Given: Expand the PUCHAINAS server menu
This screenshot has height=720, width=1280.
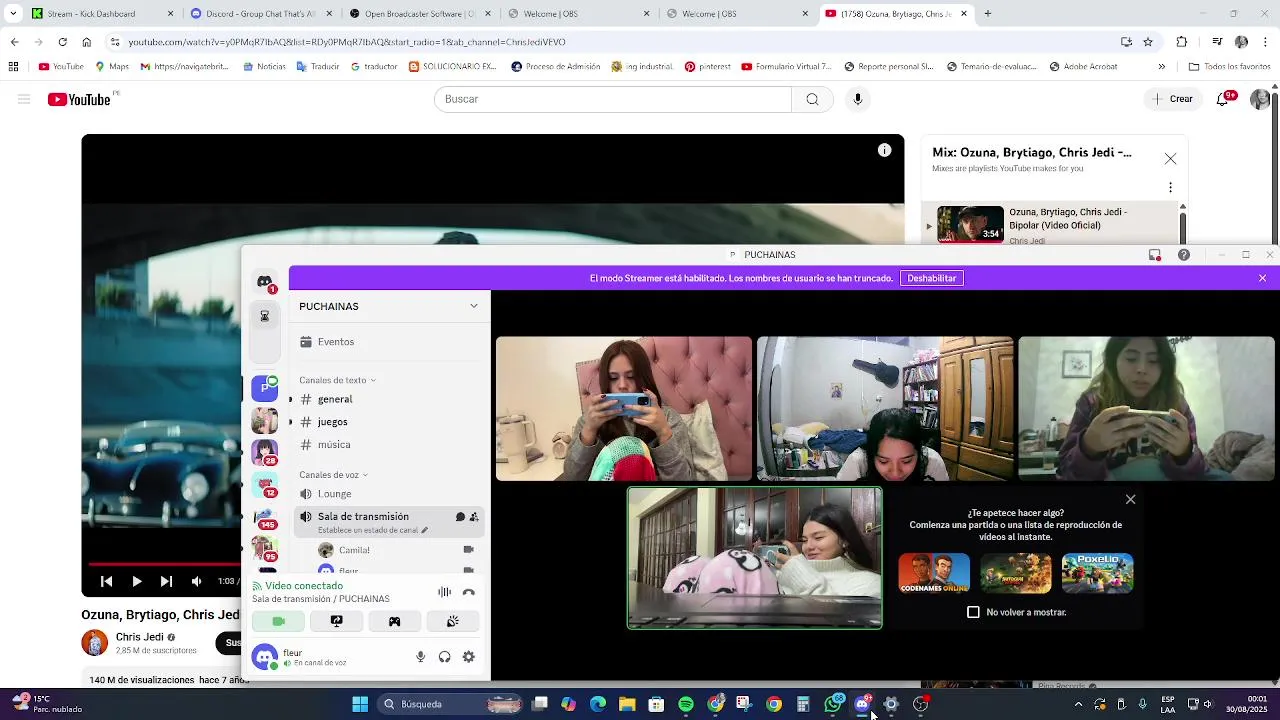Looking at the screenshot, I should coord(389,306).
